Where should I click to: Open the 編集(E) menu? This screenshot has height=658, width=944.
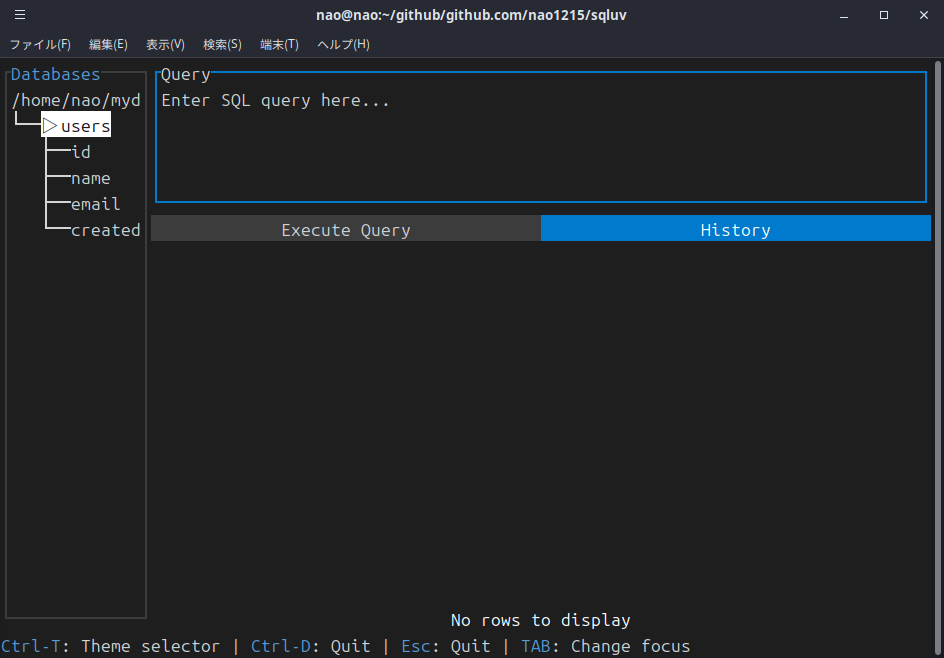pyautogui.click(x=108, y=44)
